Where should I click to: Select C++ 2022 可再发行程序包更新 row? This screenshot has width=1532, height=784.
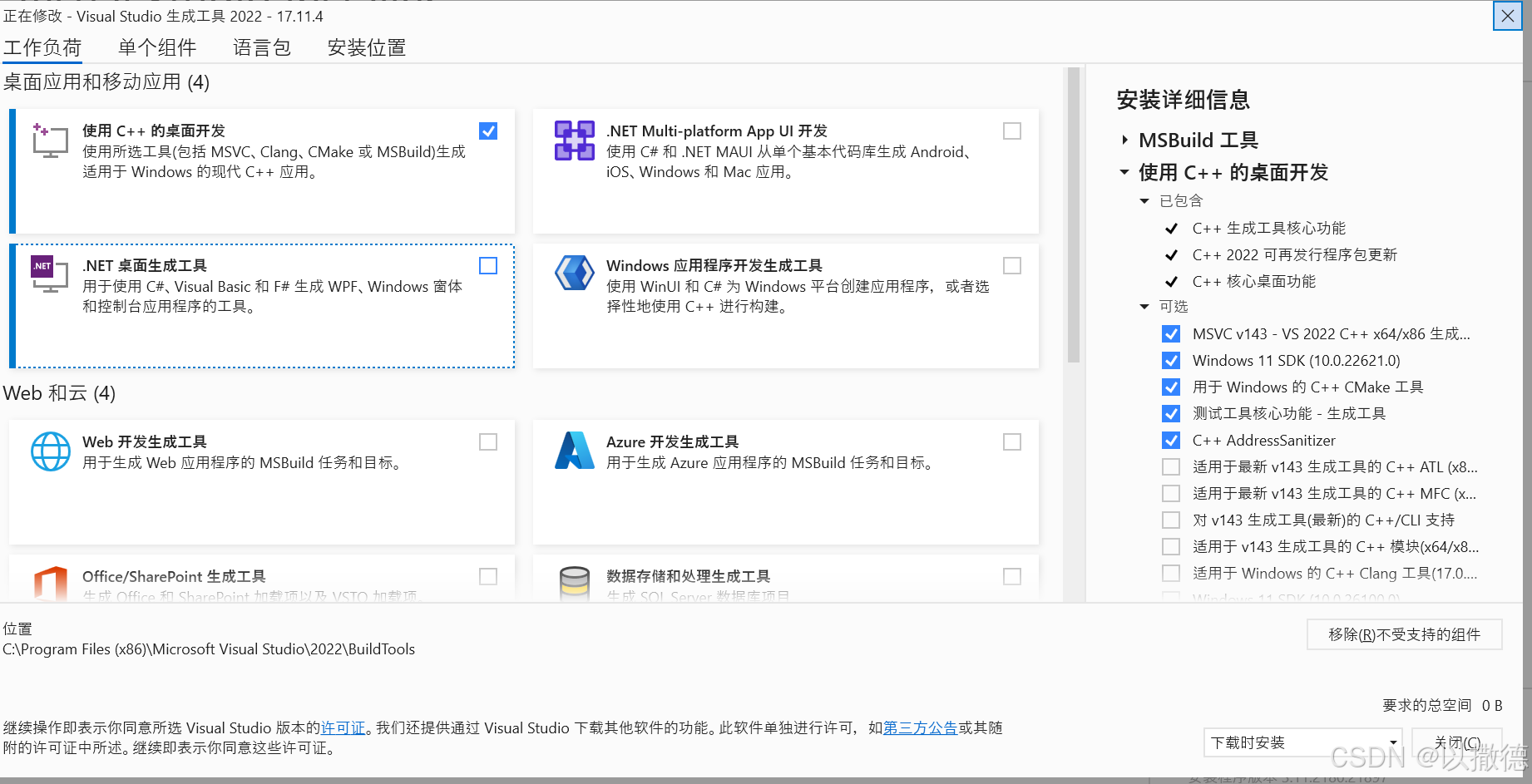[1294, 255]
